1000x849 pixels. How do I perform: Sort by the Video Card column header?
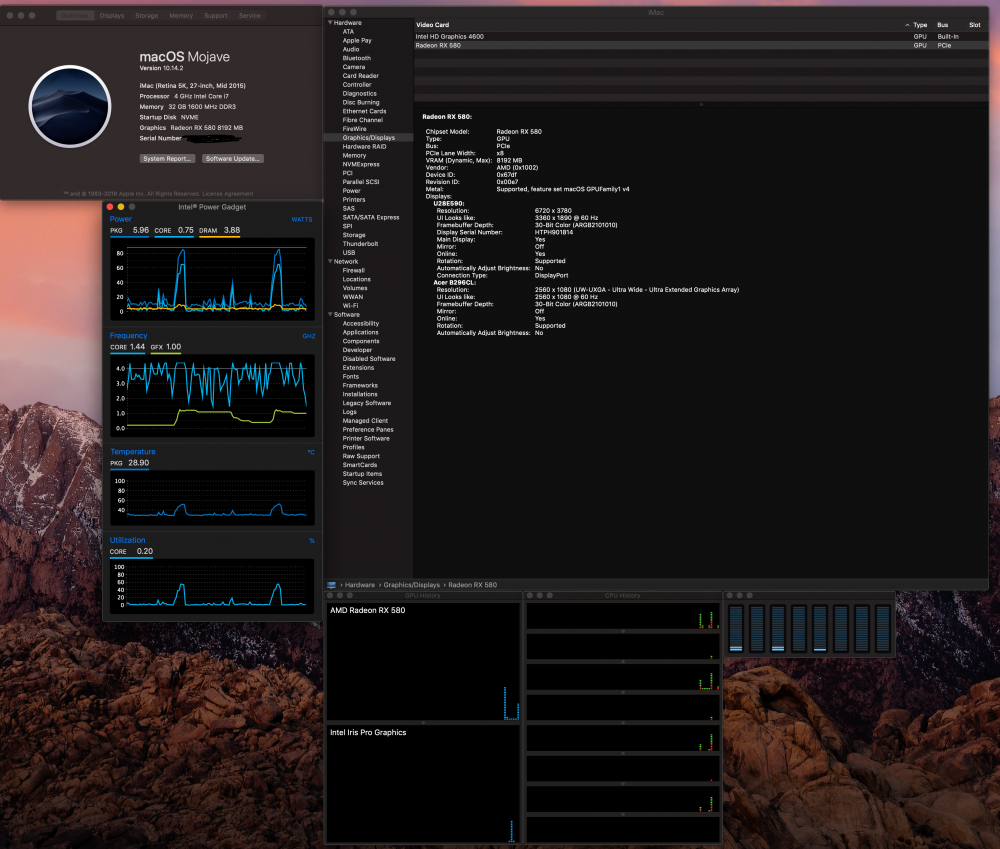coord(432,25)
